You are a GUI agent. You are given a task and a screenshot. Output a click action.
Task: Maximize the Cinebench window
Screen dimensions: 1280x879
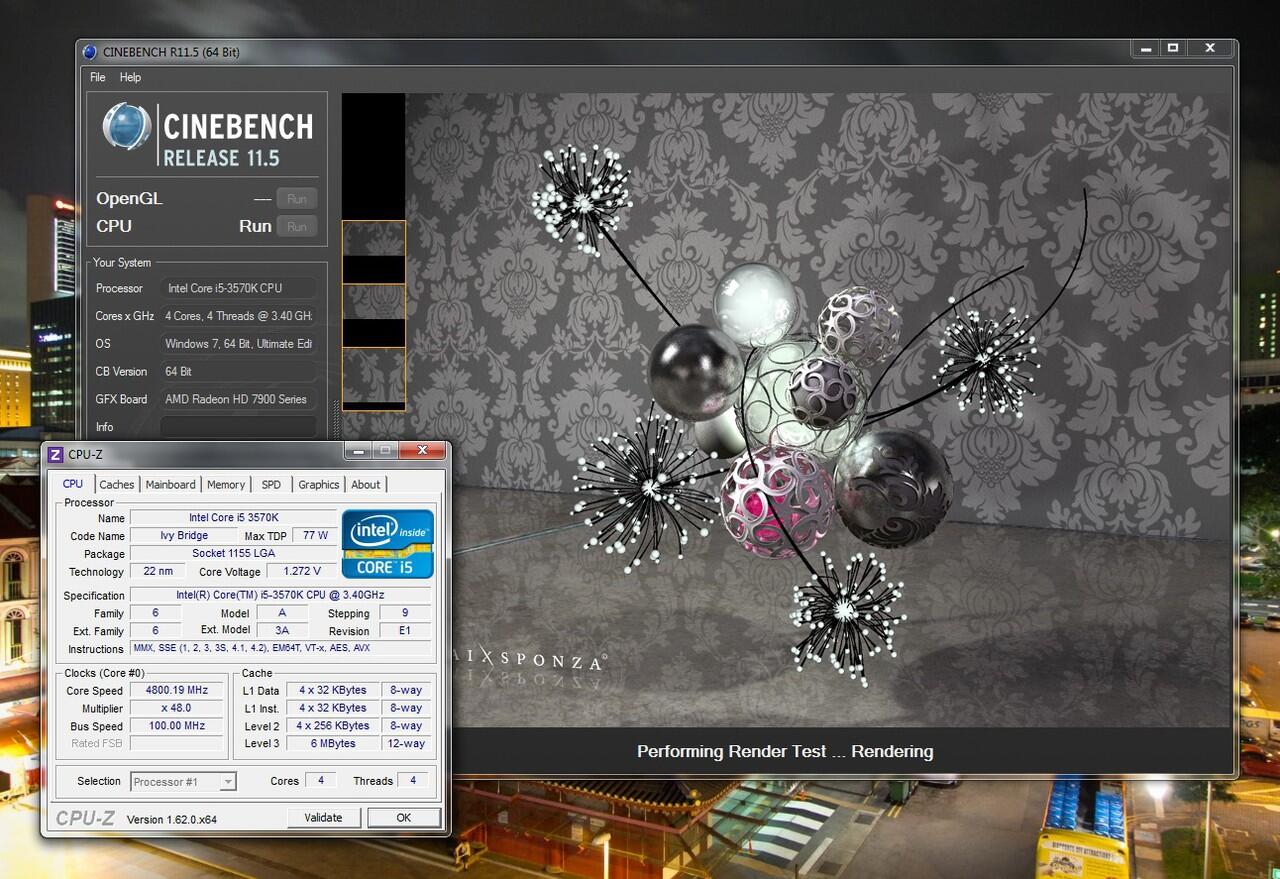(x=1173, y=48)
